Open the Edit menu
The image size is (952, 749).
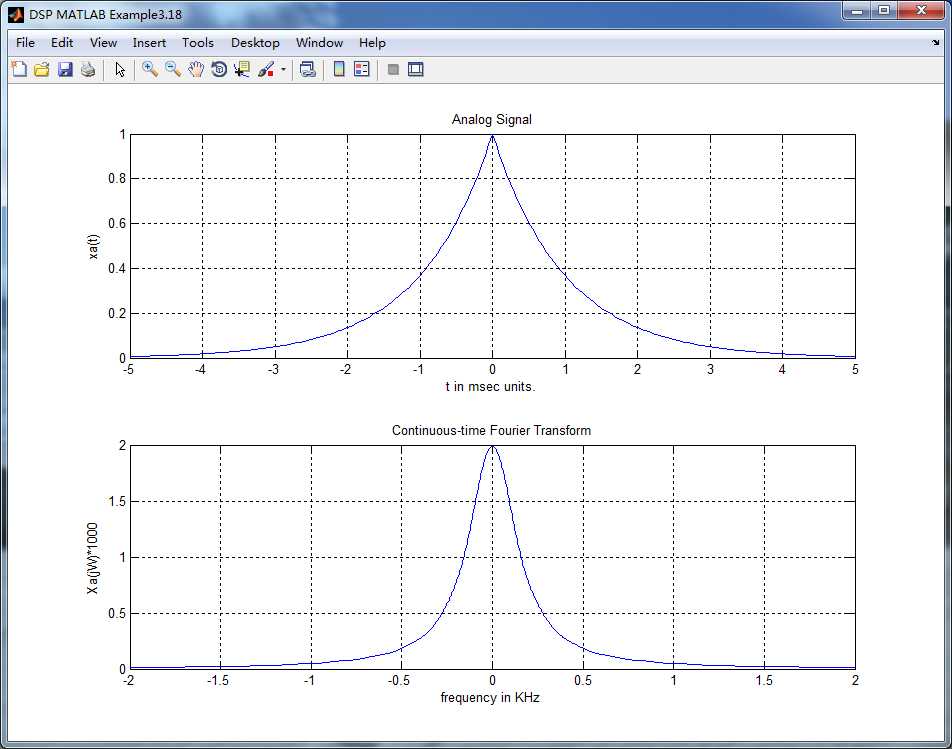coord(62,42)
